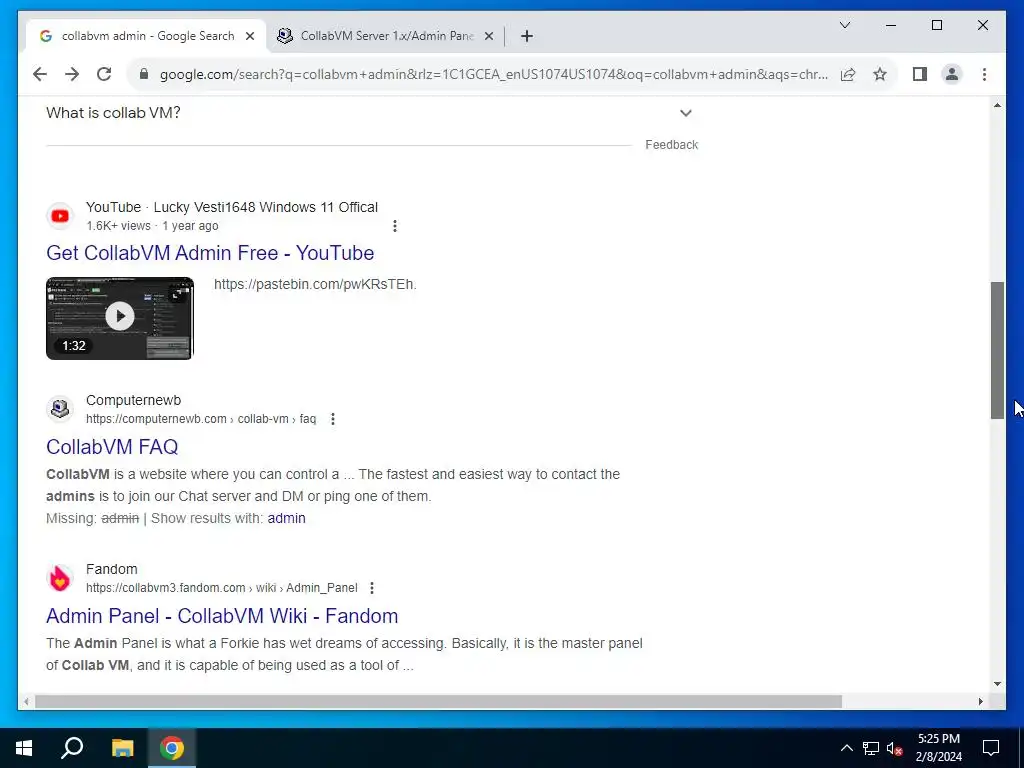
Task: Open a new tab with the plus button
Action: [x=527, y=37]
